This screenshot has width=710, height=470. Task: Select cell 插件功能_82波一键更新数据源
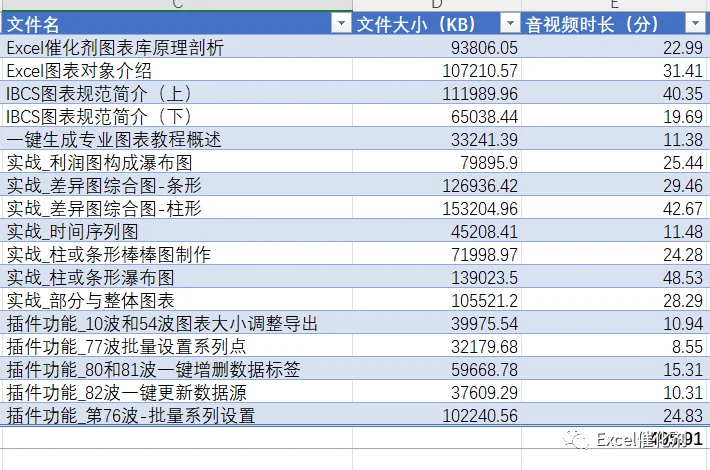(x=177, y=392)
